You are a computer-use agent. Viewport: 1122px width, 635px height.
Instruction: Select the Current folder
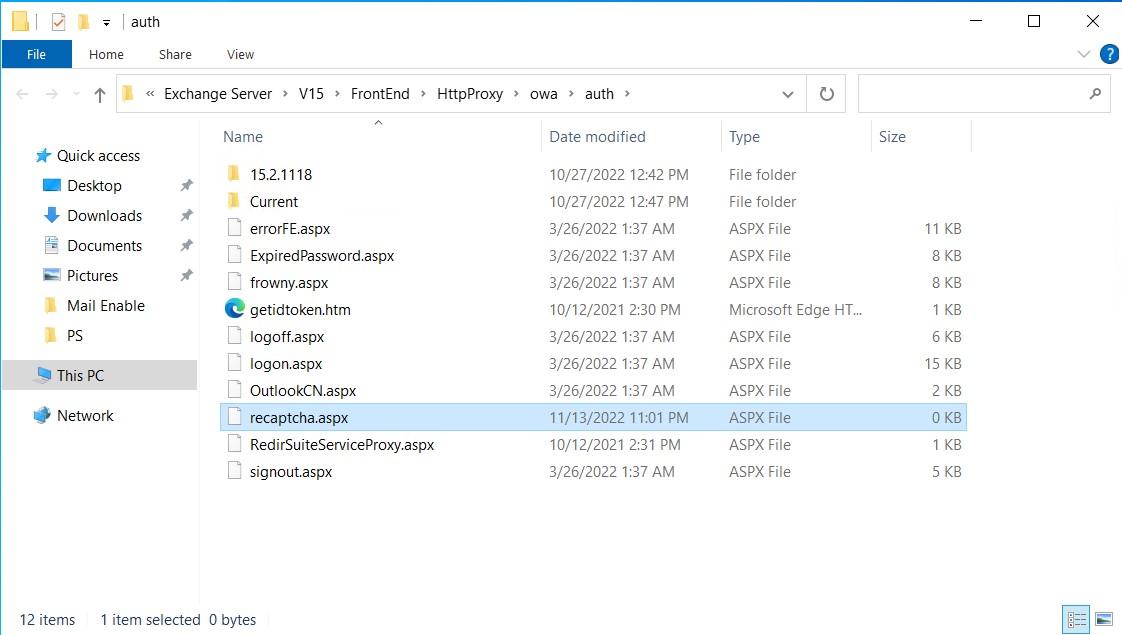click(274, 202)
